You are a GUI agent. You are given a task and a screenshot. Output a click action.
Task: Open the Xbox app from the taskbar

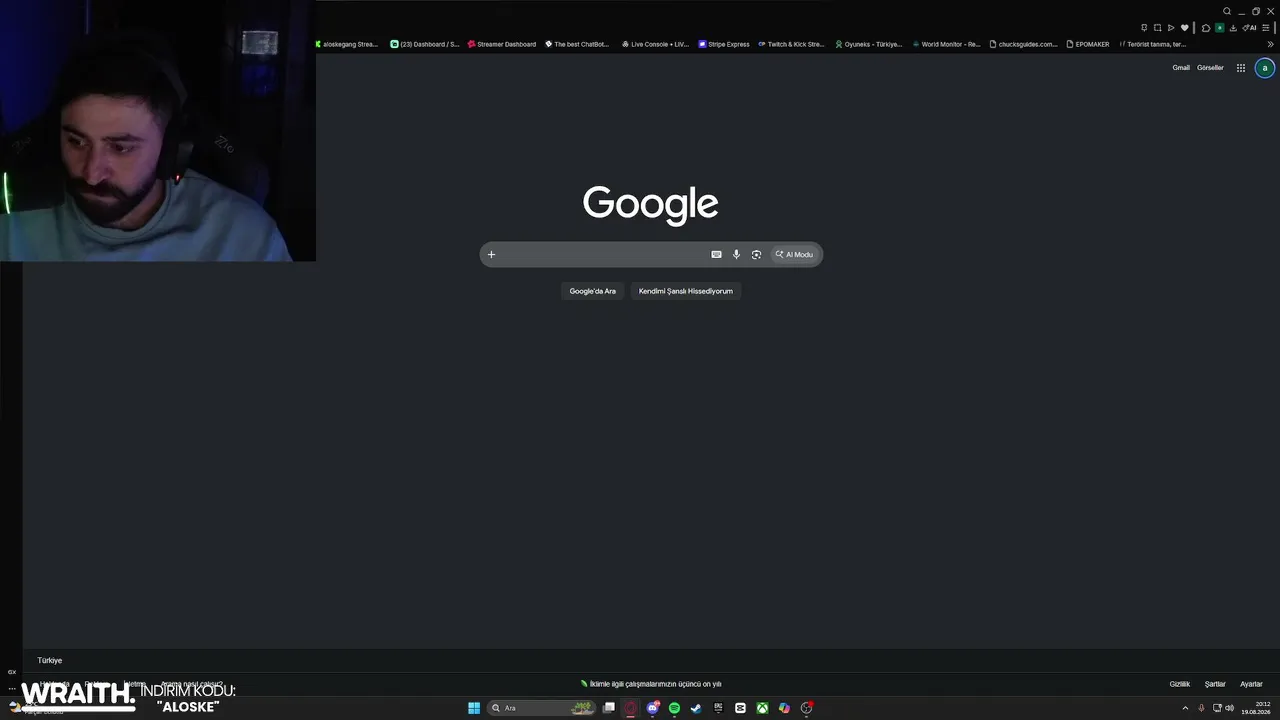(762, 708)
